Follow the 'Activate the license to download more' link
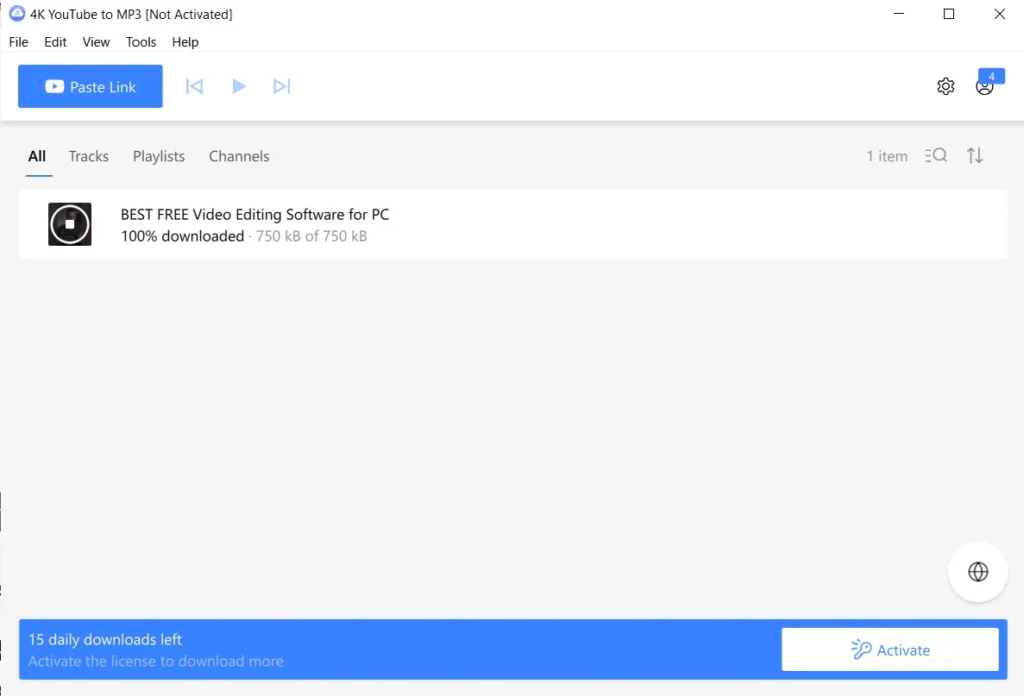This screenshot has width=1024, height=696. click(155, 661)
